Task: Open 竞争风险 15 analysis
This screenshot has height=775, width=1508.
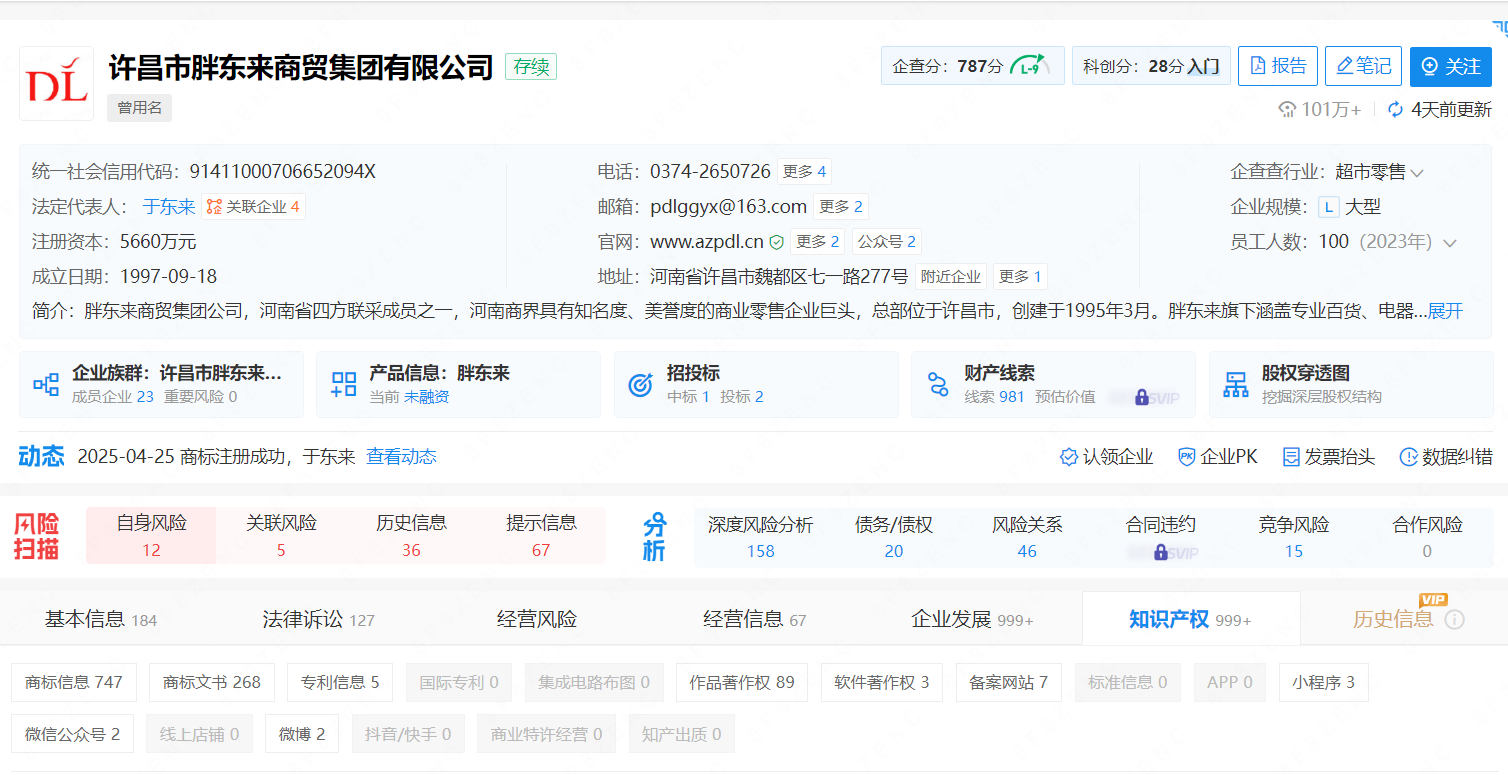Action: coord(1294,537)
